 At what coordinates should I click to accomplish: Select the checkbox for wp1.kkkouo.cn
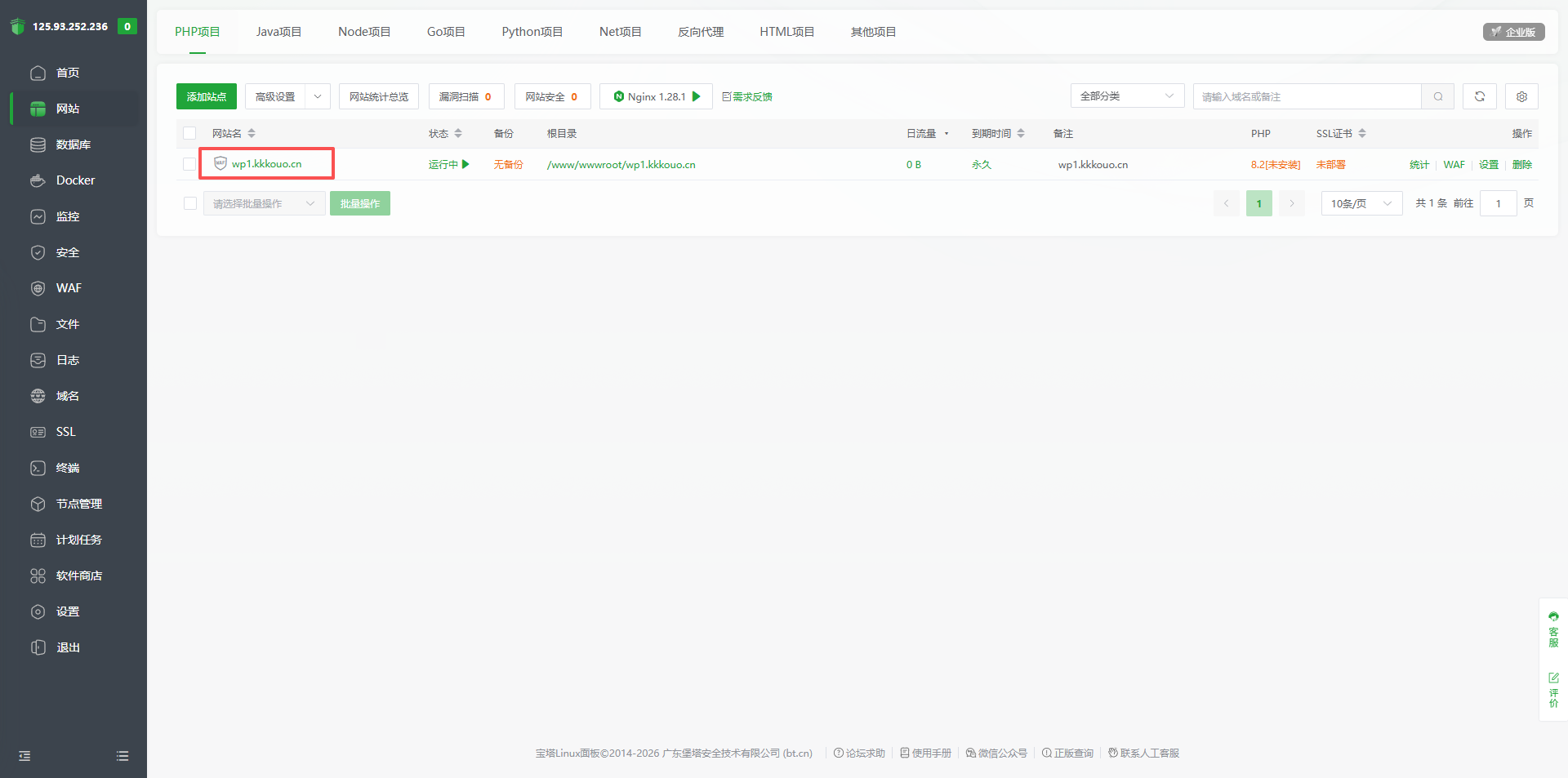point(189,164)
